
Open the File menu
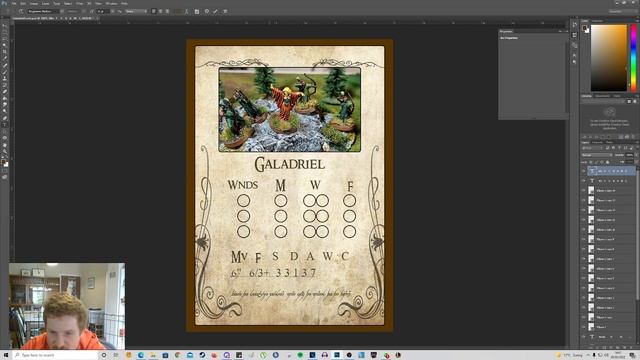tap(14, 3)
